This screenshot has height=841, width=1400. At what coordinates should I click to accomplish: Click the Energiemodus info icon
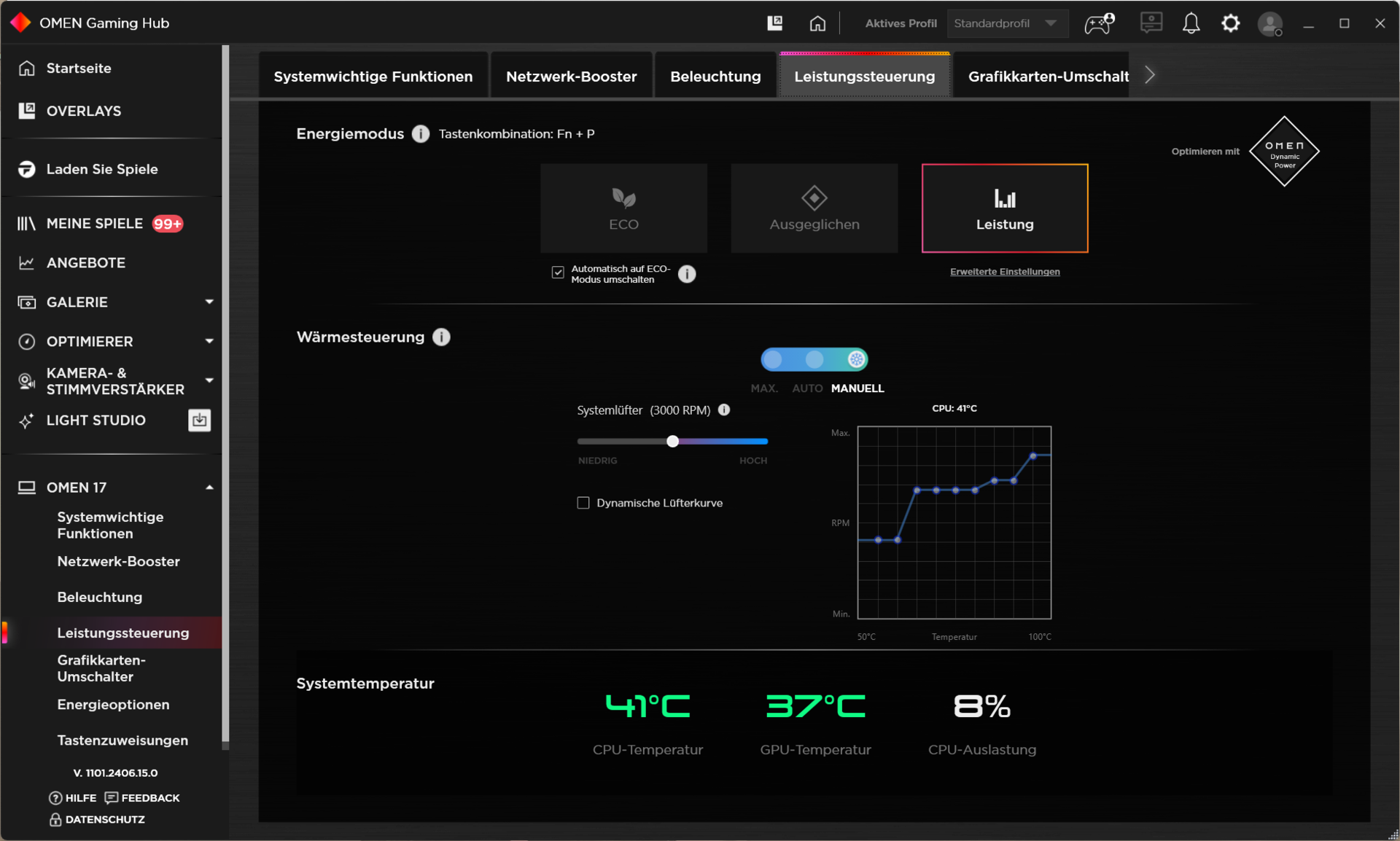click(x=421, y=134)
